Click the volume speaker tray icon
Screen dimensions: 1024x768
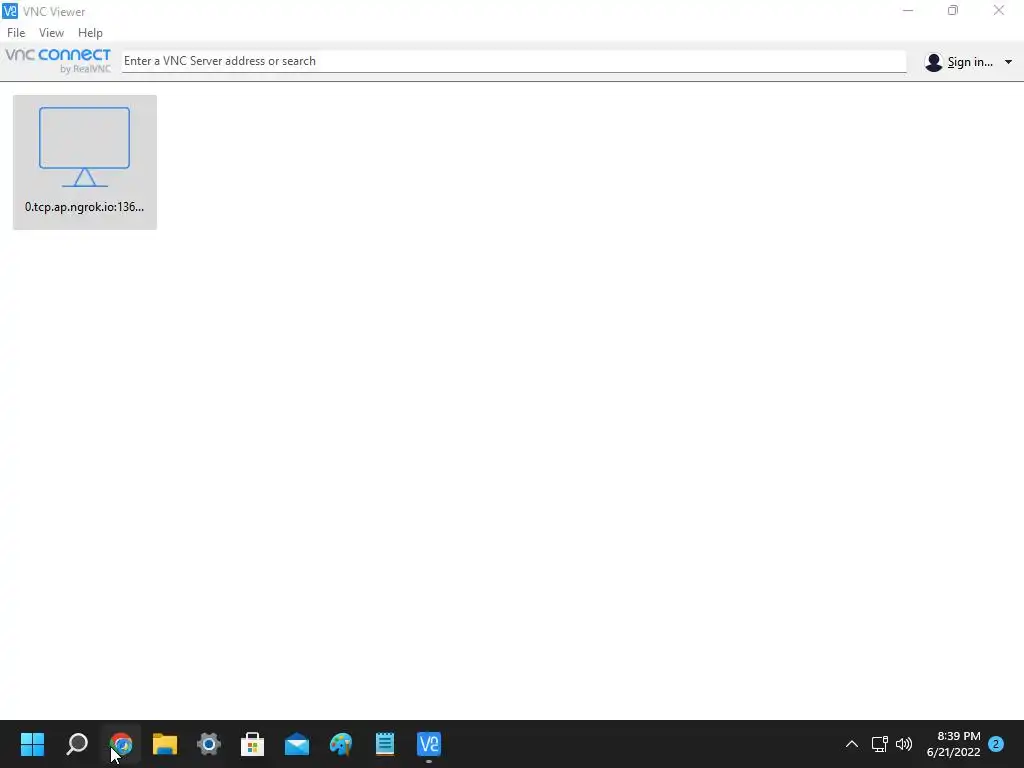click(904, 744)
